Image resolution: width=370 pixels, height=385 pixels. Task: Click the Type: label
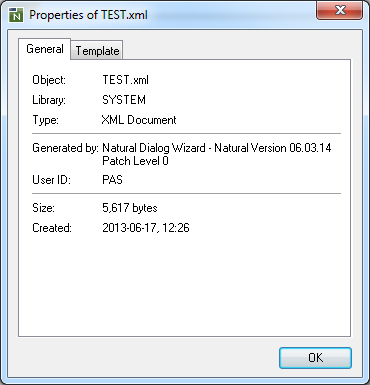coord(45,120)
